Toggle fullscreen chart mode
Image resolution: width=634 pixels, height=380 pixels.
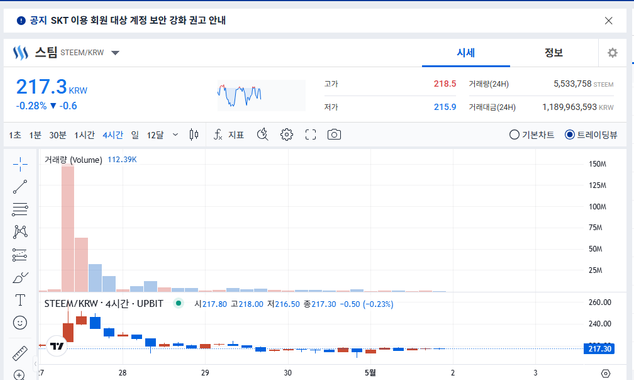pos(311,135)
